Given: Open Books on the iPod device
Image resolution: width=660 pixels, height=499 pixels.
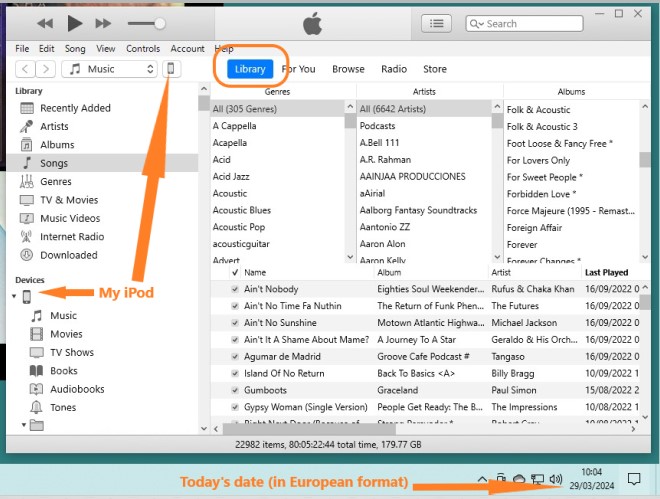Looking at the screenshot, I should (x=64, y=371).
